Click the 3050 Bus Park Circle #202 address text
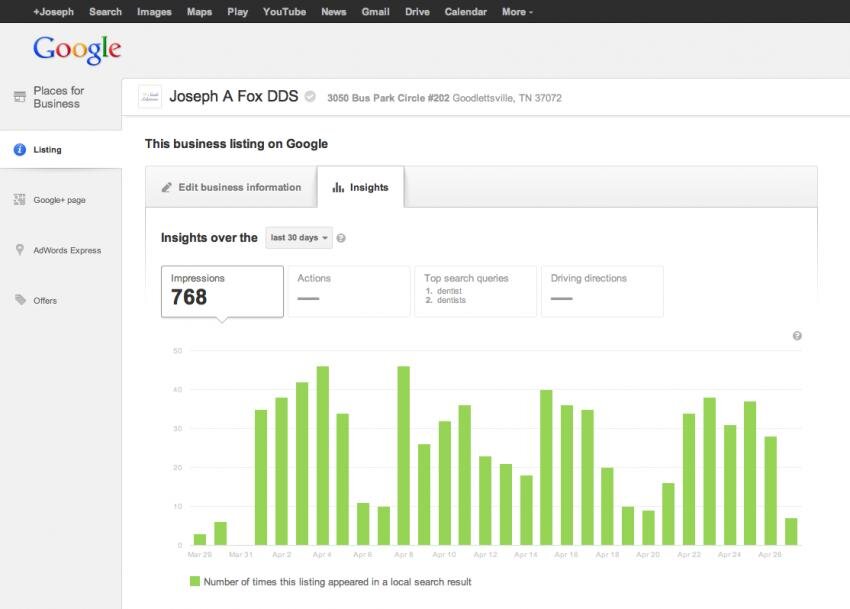850x609 pixels. pyautogui.click(x=388, y=98)
